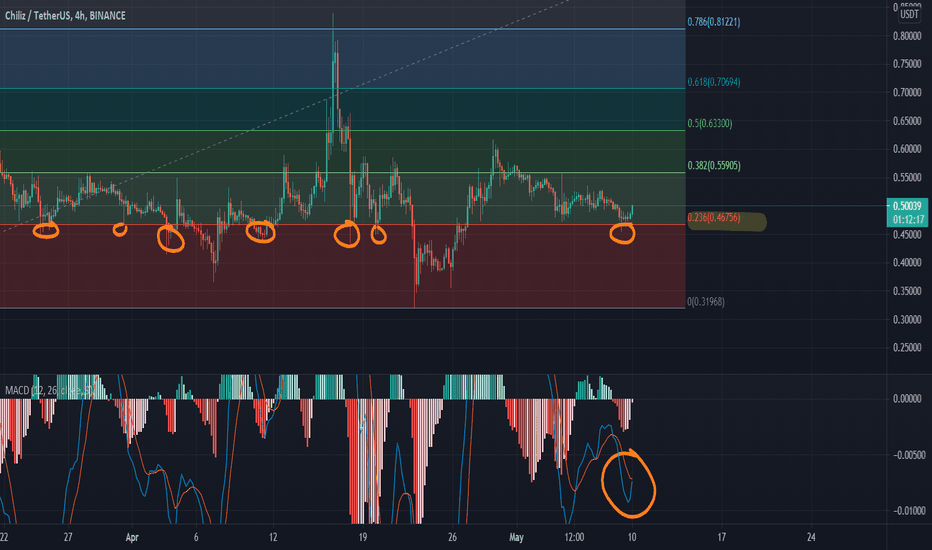Open the USDT currency label

(909, 14)
